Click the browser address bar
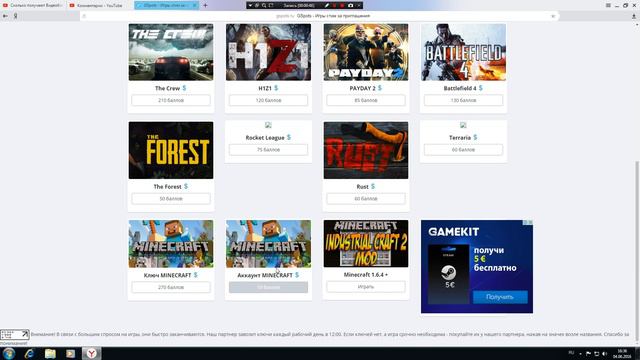 [x=320, y=16]
